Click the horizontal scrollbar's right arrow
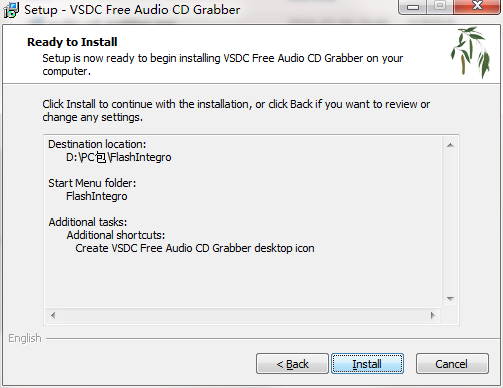Screen dimensions: 503x388 coord(433,315)
